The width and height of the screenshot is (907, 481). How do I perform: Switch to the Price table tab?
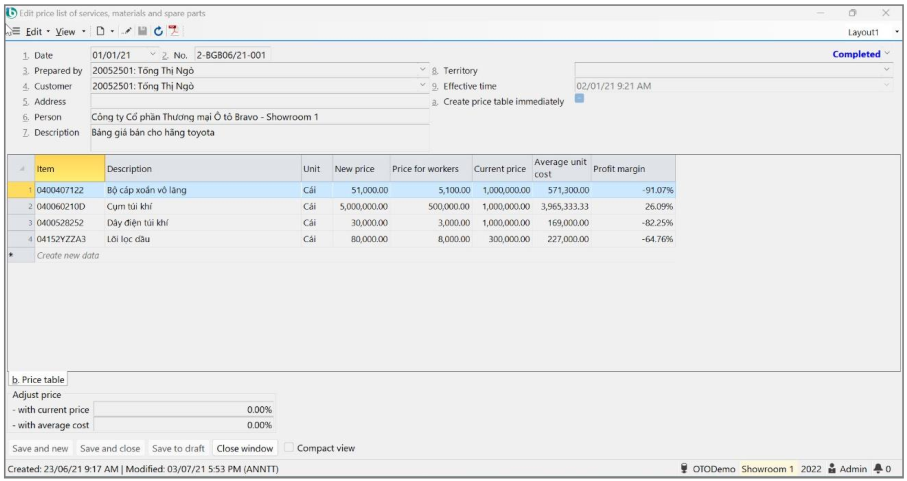[38, 380]
